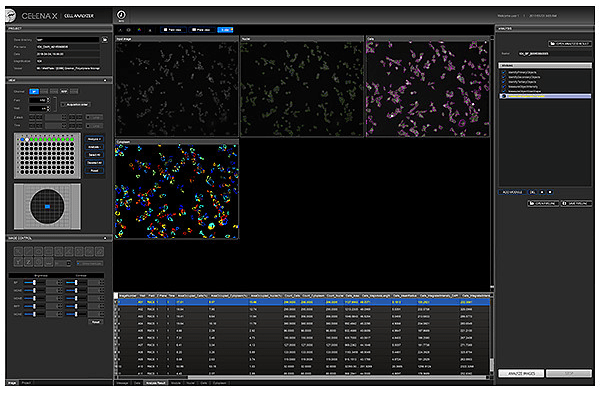Switch to the Image tab at bottom left
The image size is (603, 394).
(12, 383)
